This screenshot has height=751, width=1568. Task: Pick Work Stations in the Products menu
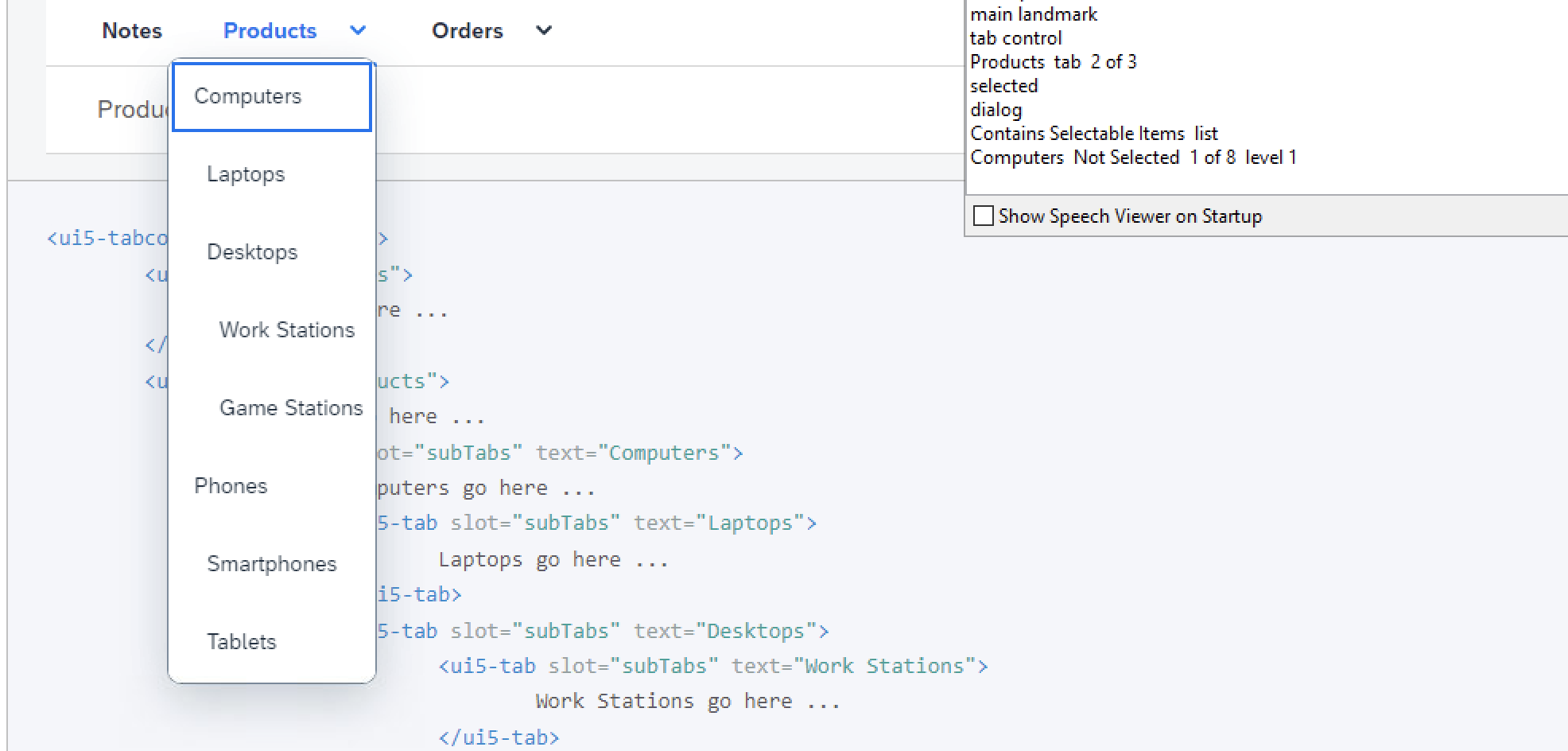(x=285, y=329)
